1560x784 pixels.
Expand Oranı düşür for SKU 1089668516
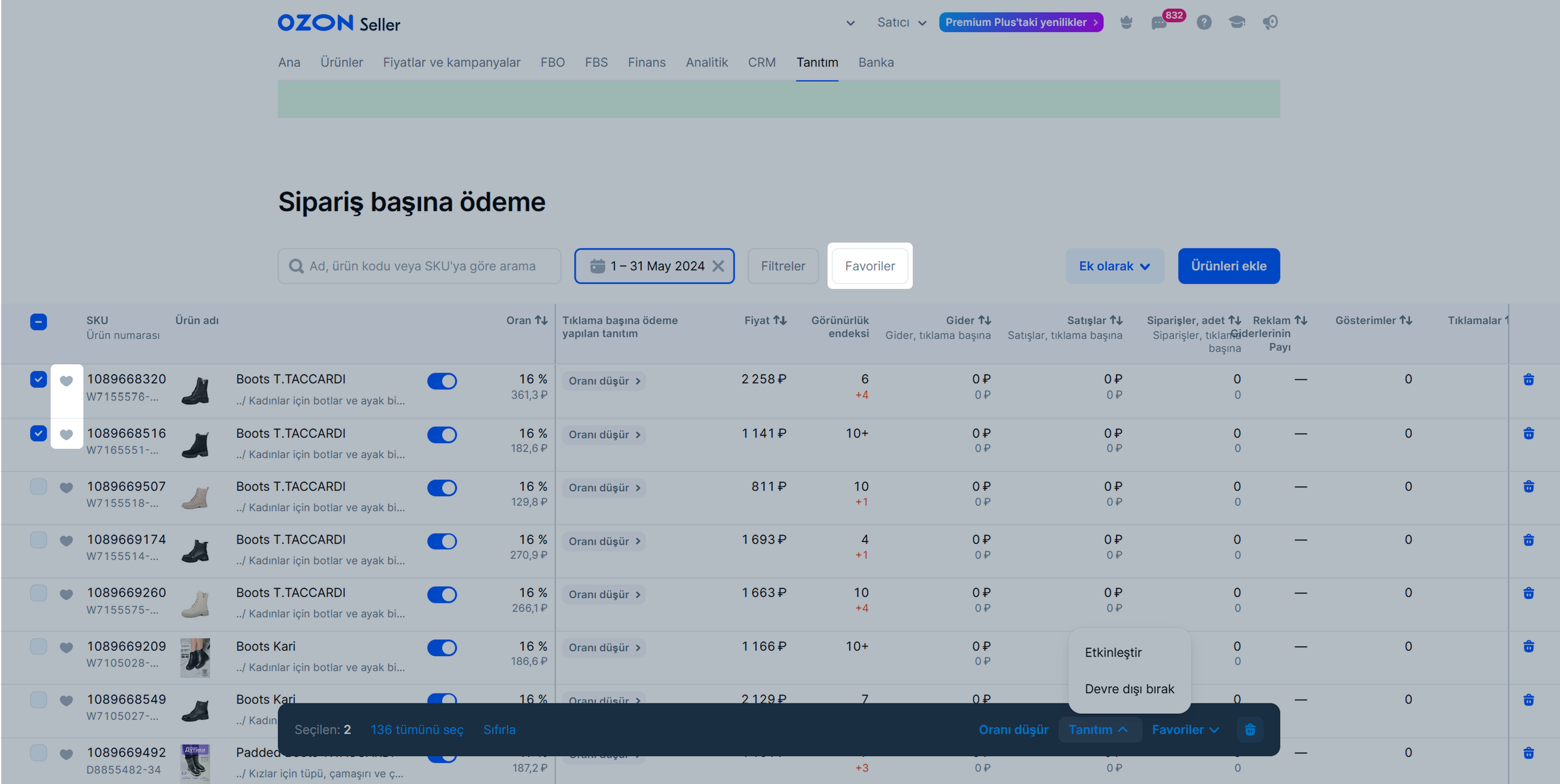point(604,435)
